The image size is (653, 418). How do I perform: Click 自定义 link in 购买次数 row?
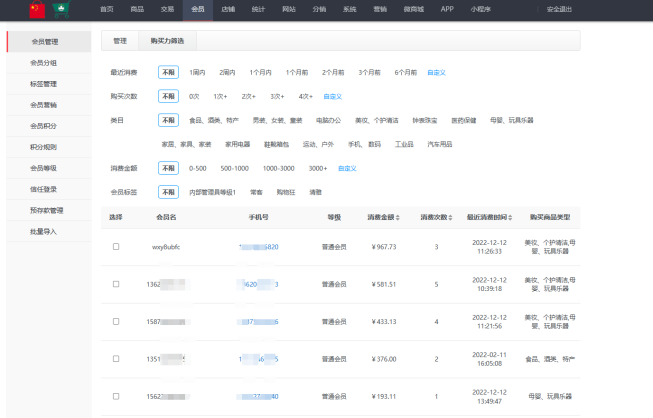pyautogui.click(x=333, y=96)
